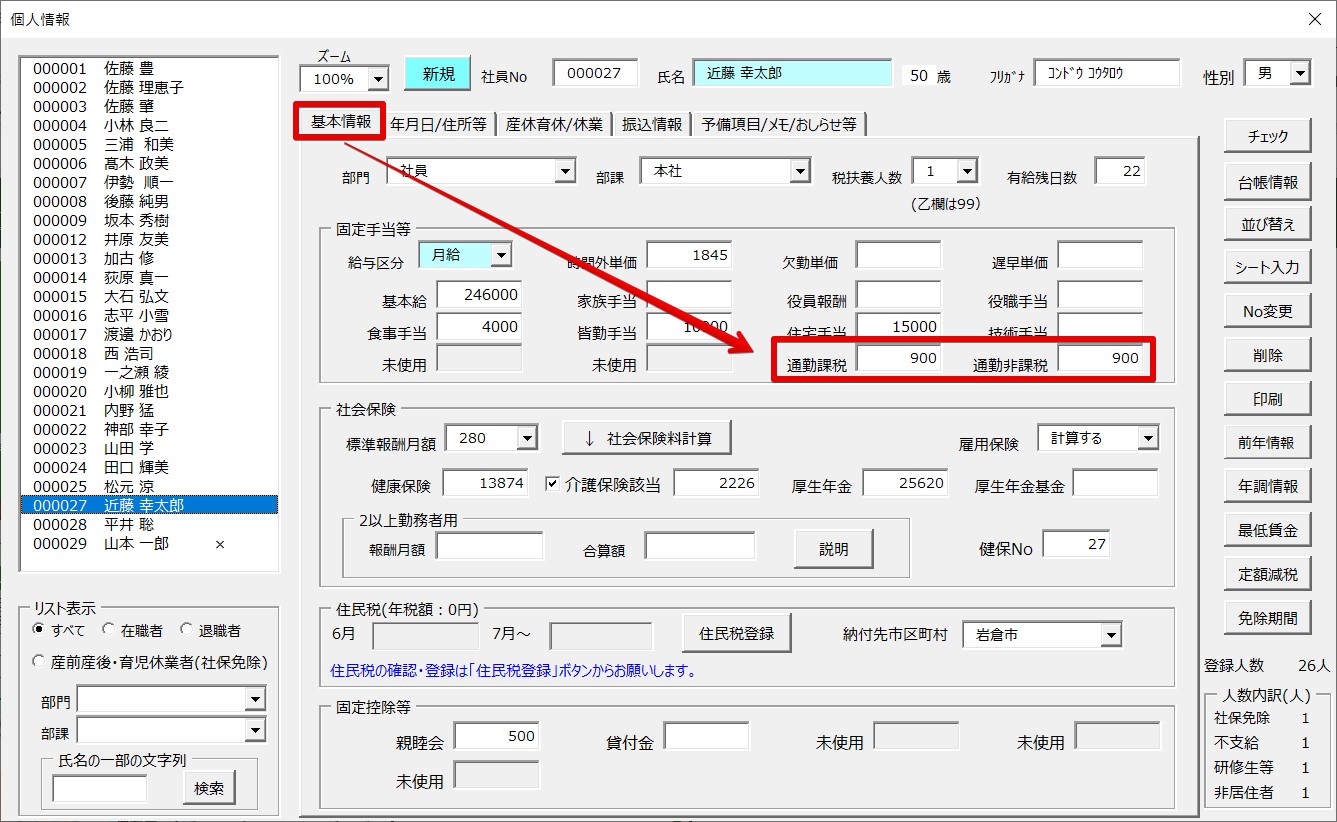The width and height of the screenshot is (1337, 822).
Task: Click the 社会保険料計算 button
Action: [646, 438]
